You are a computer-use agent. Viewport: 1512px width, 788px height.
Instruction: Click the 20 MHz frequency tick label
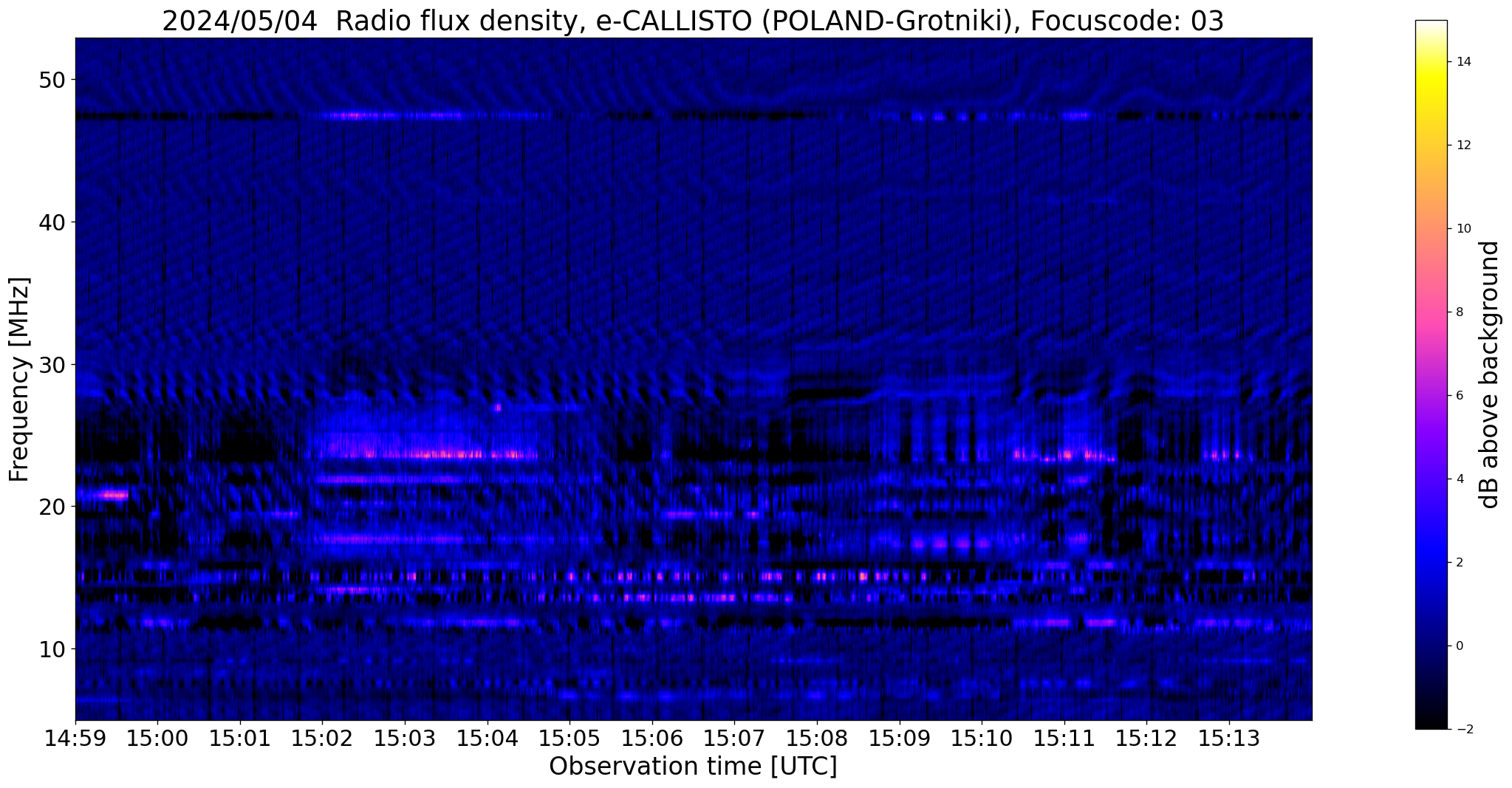tap(52, 507)
